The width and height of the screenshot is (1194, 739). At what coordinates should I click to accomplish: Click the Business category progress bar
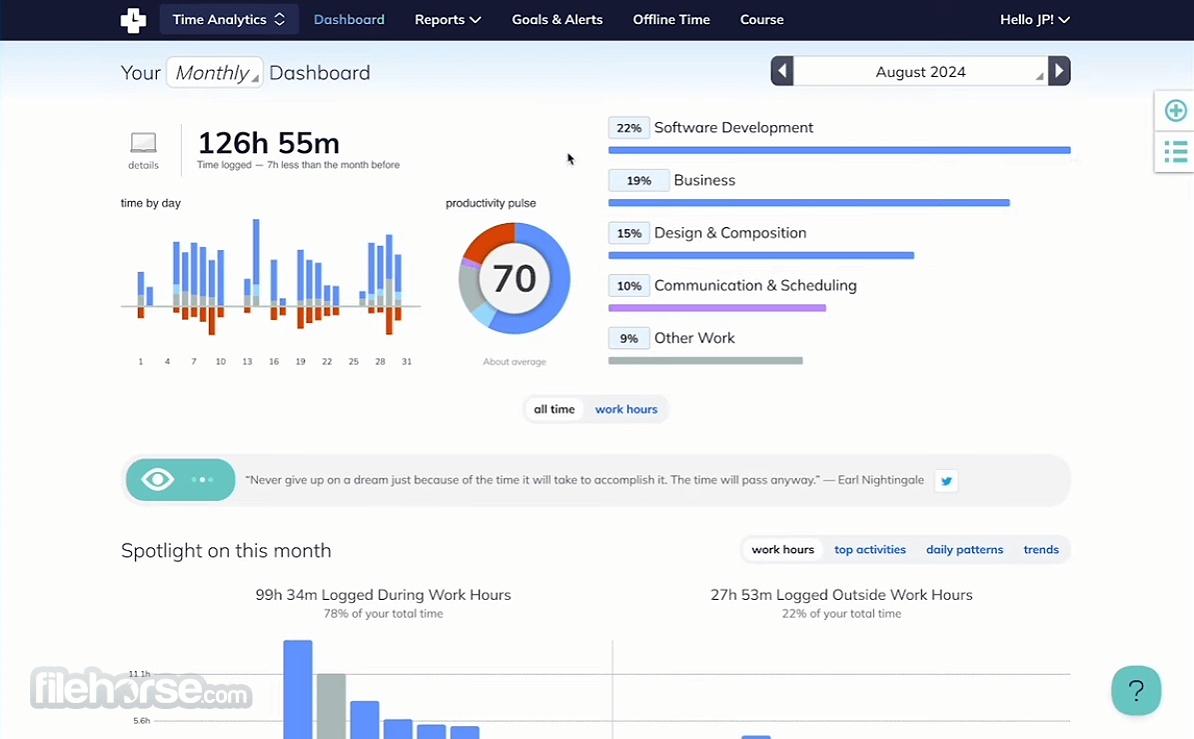click(809, 203)
